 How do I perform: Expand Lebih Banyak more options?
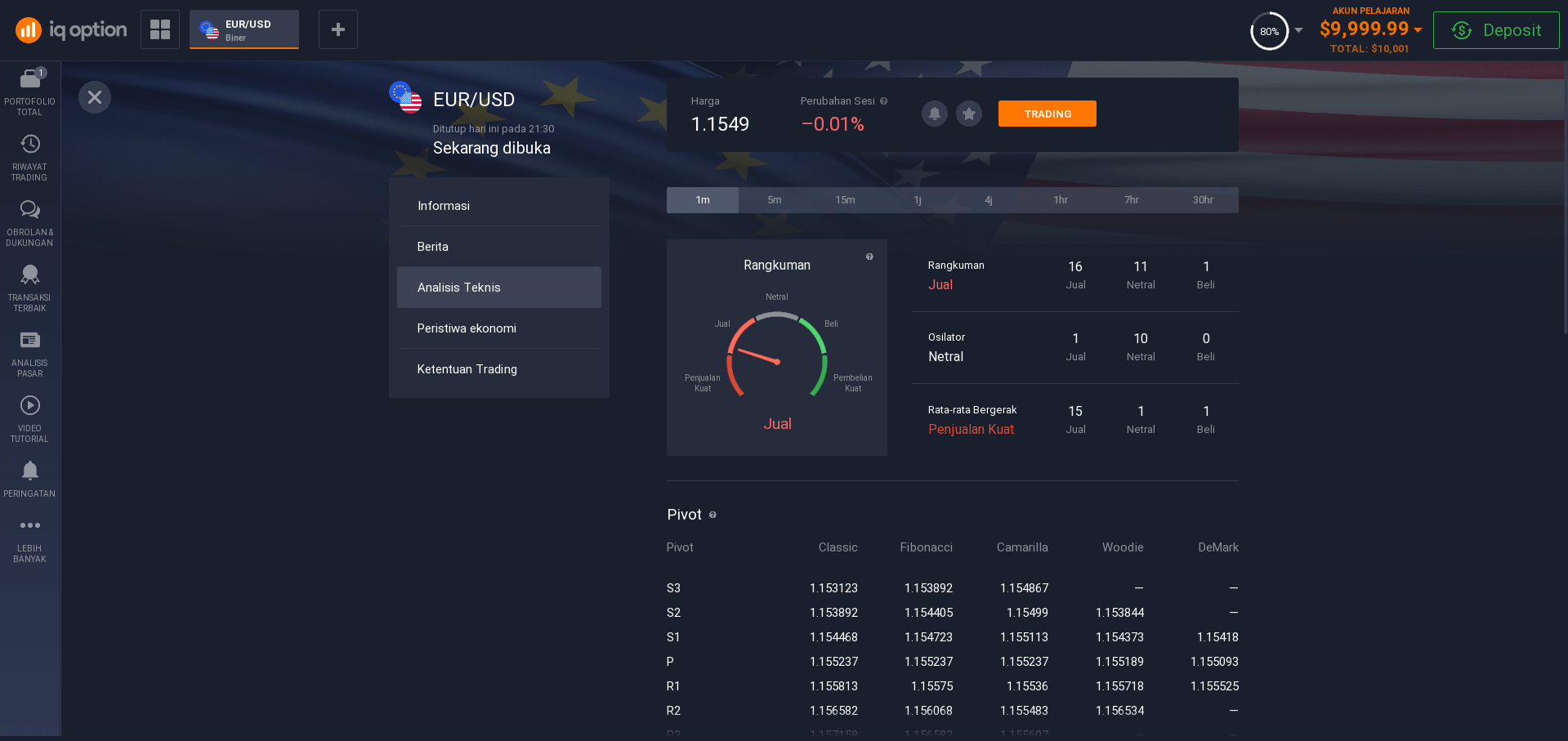[x=29, y=526]
